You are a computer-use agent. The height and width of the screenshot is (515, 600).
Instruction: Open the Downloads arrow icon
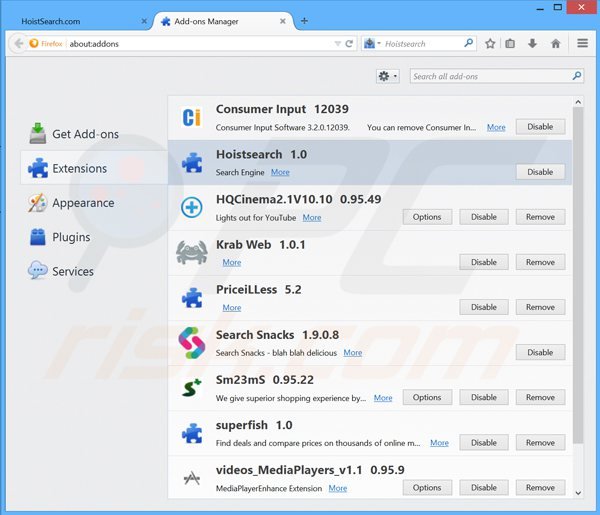(x=532, y=44)
